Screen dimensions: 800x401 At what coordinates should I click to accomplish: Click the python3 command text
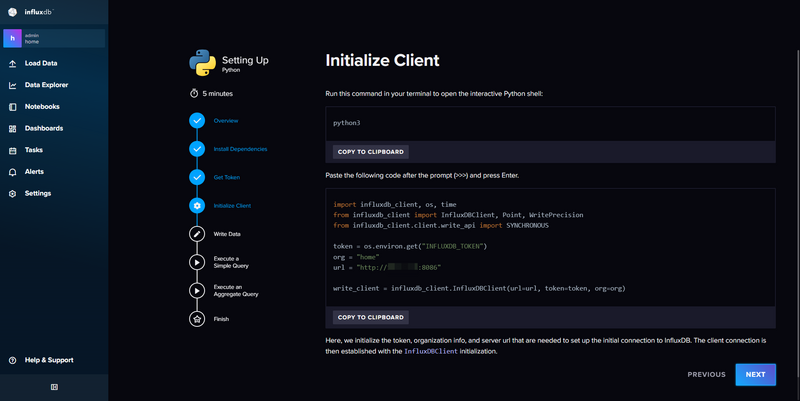[x=346, y=123]
